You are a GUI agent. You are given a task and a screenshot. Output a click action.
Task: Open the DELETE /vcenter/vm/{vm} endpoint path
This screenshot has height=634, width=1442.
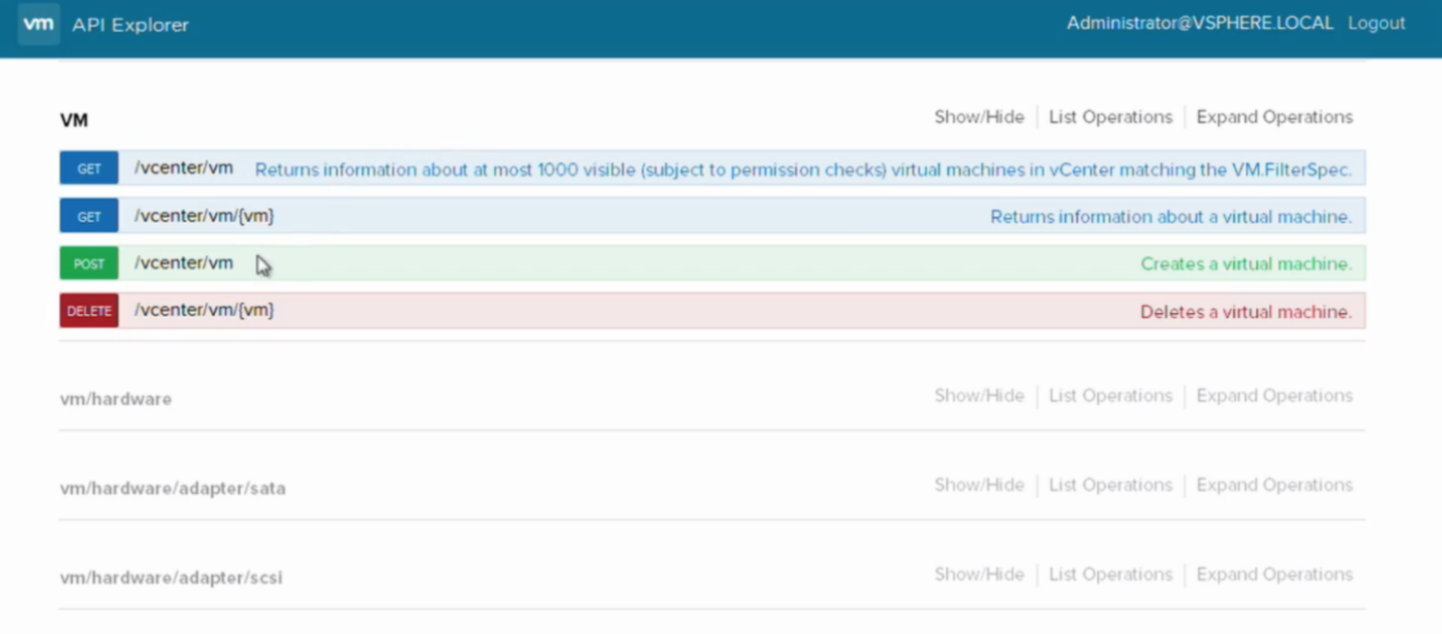click(204, 310)
